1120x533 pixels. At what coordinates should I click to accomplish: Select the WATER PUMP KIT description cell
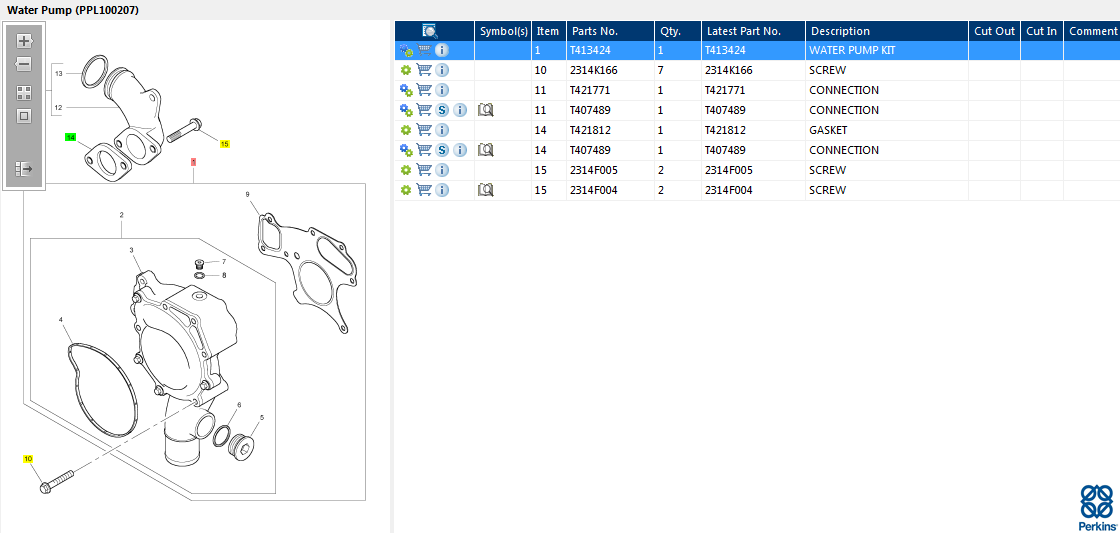pyautogui.click(x=887, y=50)
